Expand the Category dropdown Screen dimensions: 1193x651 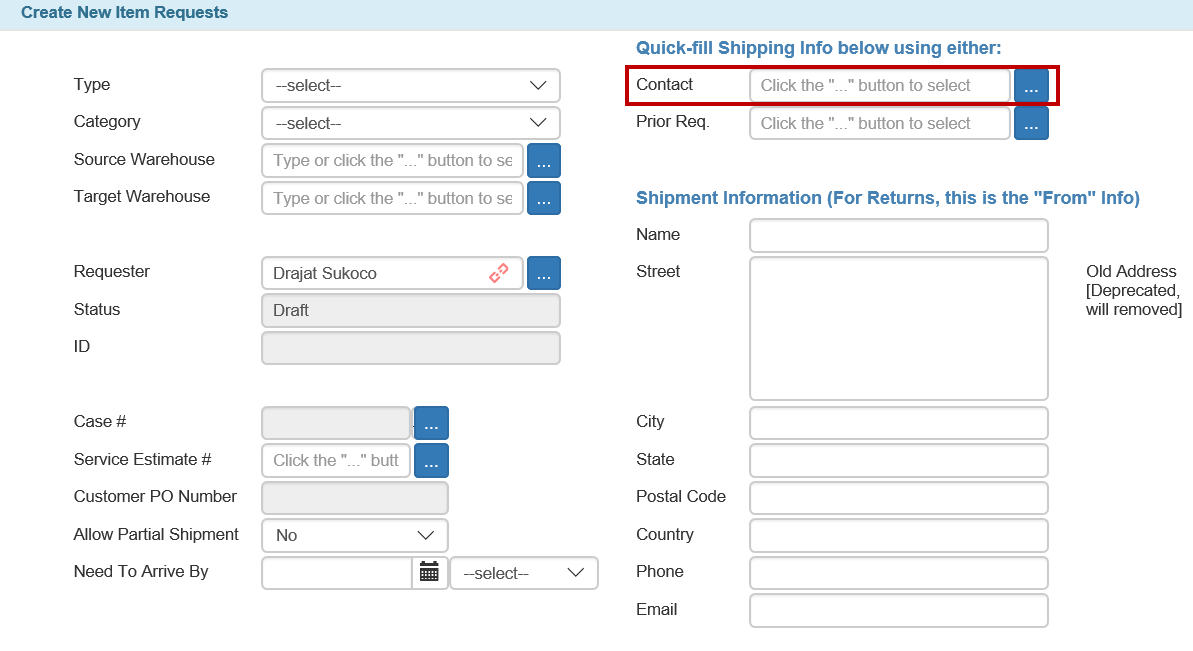pyautogui.click(x=410, y=123)
